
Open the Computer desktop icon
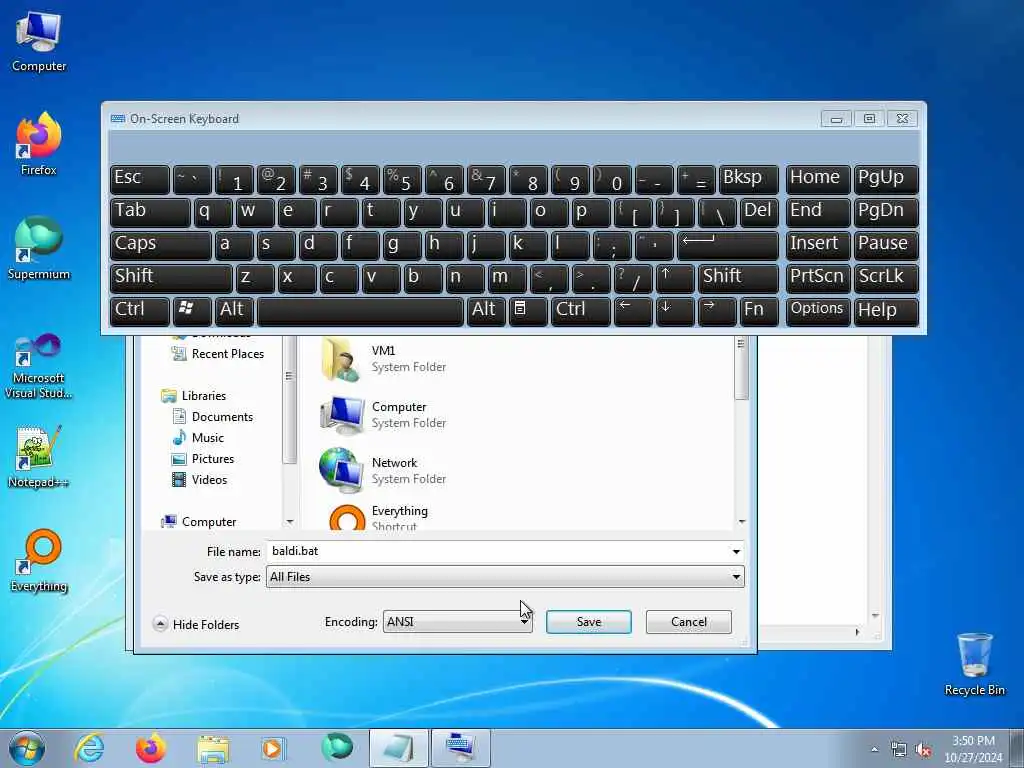click(39, 42)
